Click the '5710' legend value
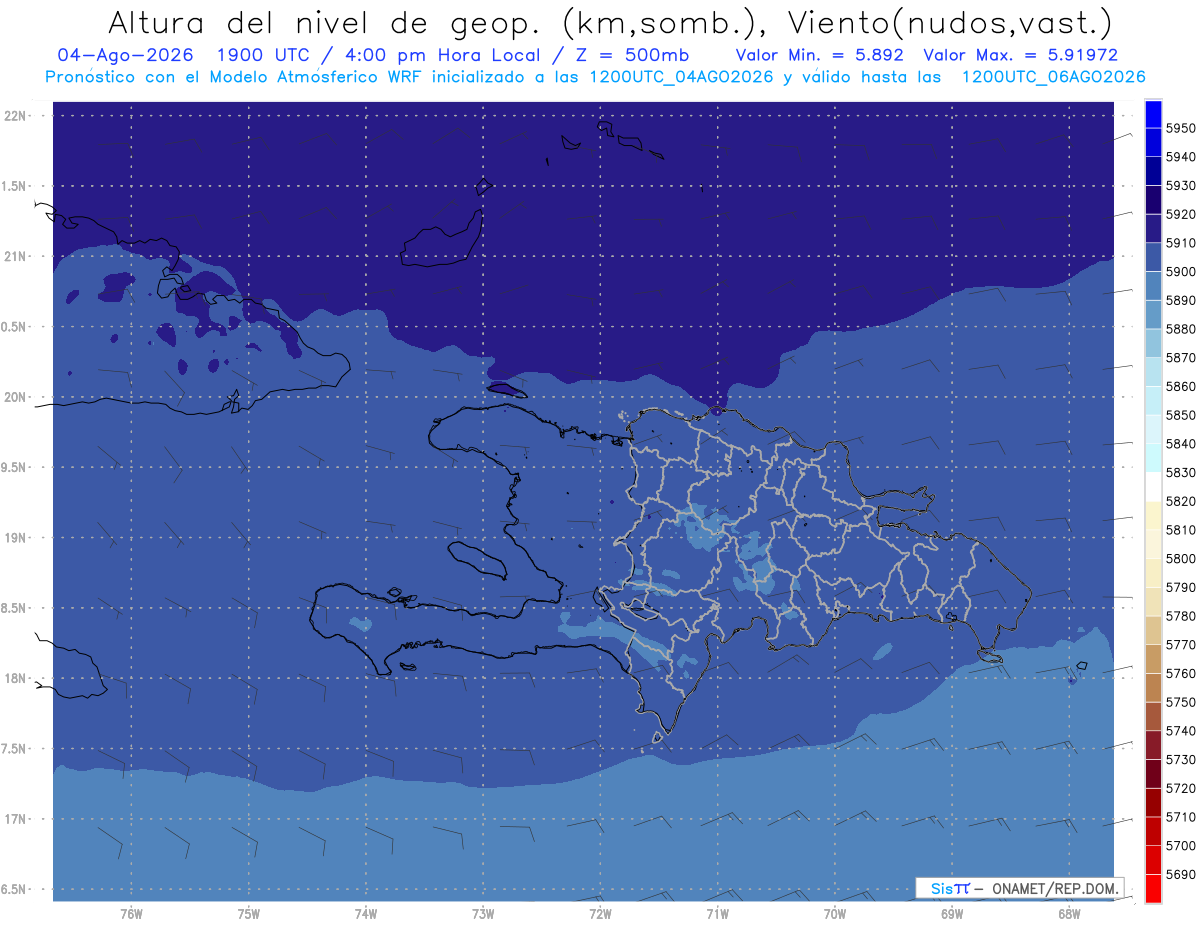 1180,817
